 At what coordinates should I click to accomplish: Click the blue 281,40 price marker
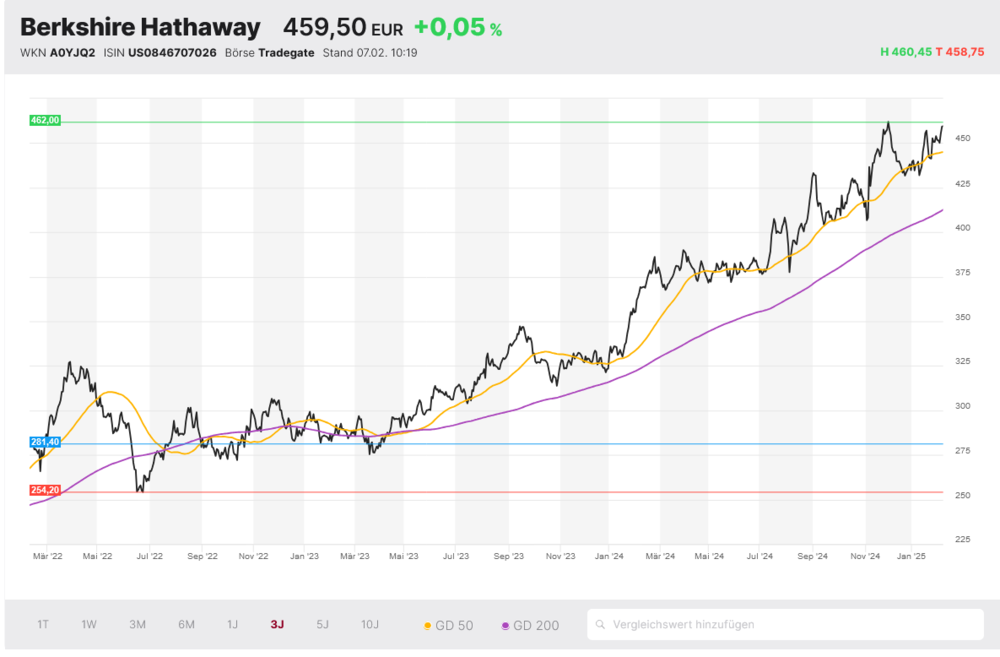[x=45, y=442]
